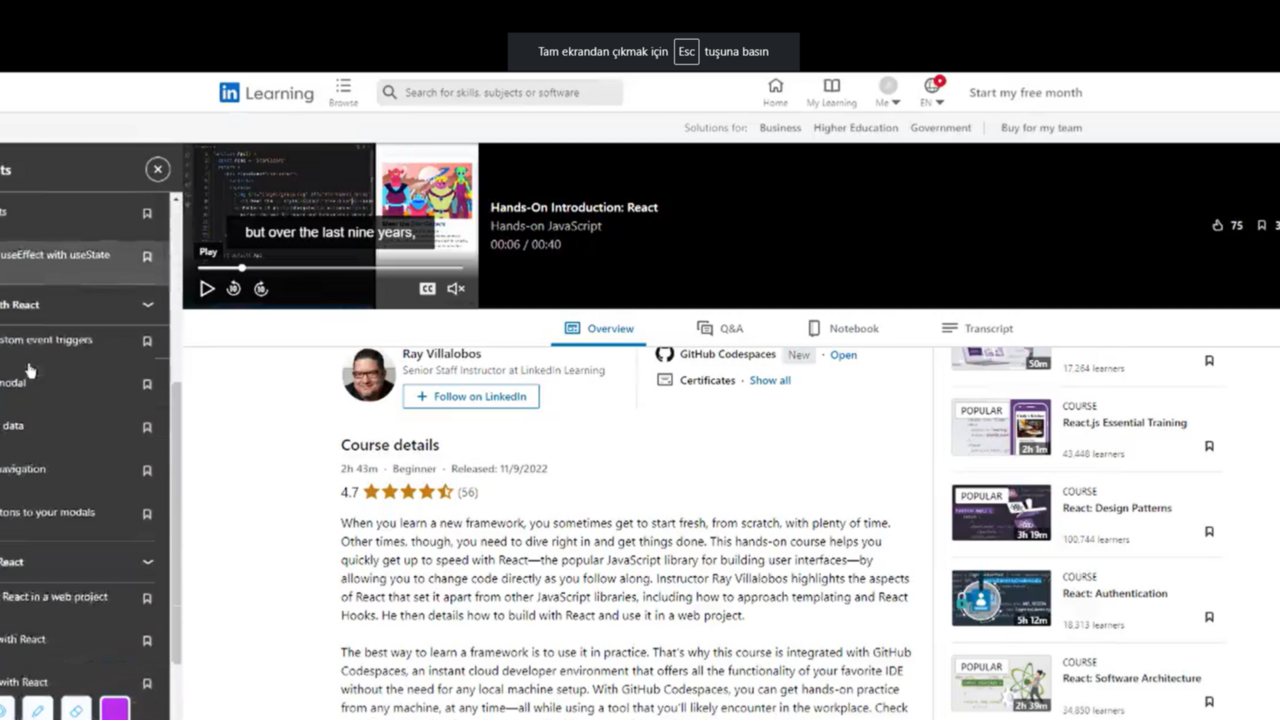Rewind video 10 seconds
This screenshot has width=1280, height=720.
(233, 289)
